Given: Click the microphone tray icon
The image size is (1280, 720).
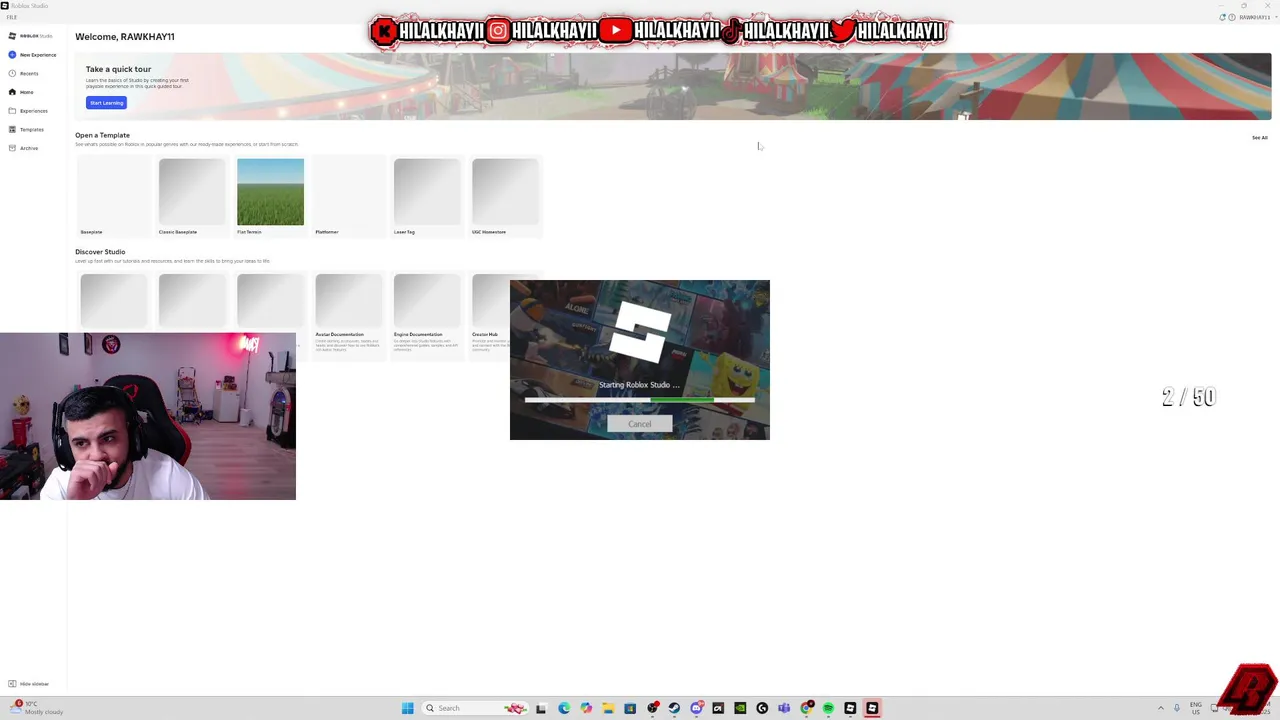Looking at the screenshot, I should (1177, 708).
